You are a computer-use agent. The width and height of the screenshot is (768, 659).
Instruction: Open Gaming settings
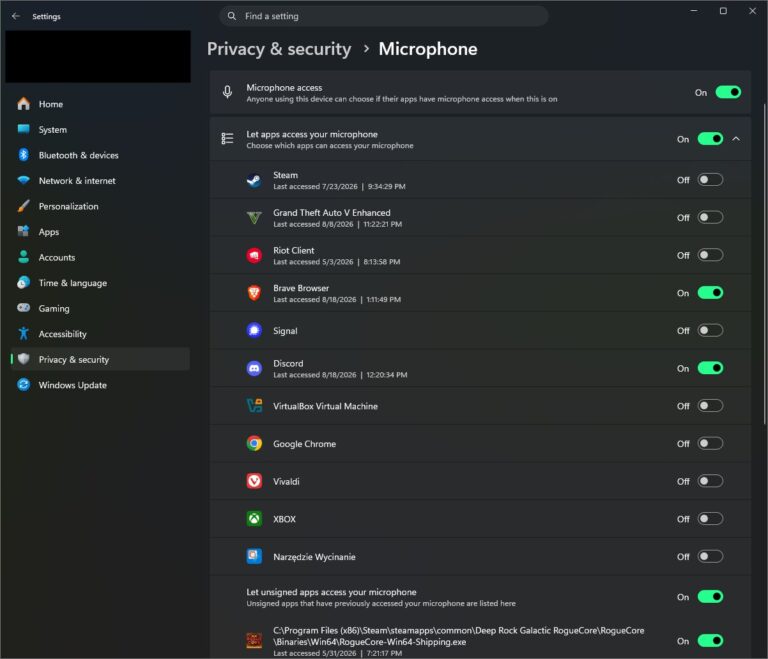[100, 308]
